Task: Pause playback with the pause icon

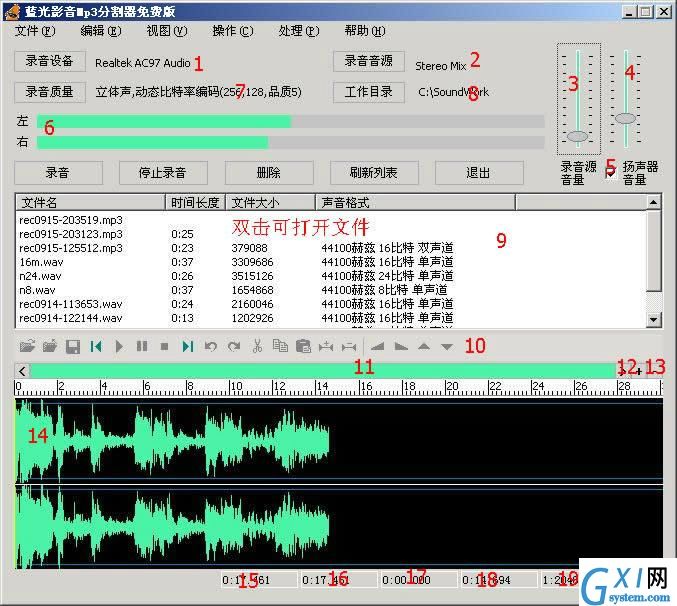Action: 142,346
